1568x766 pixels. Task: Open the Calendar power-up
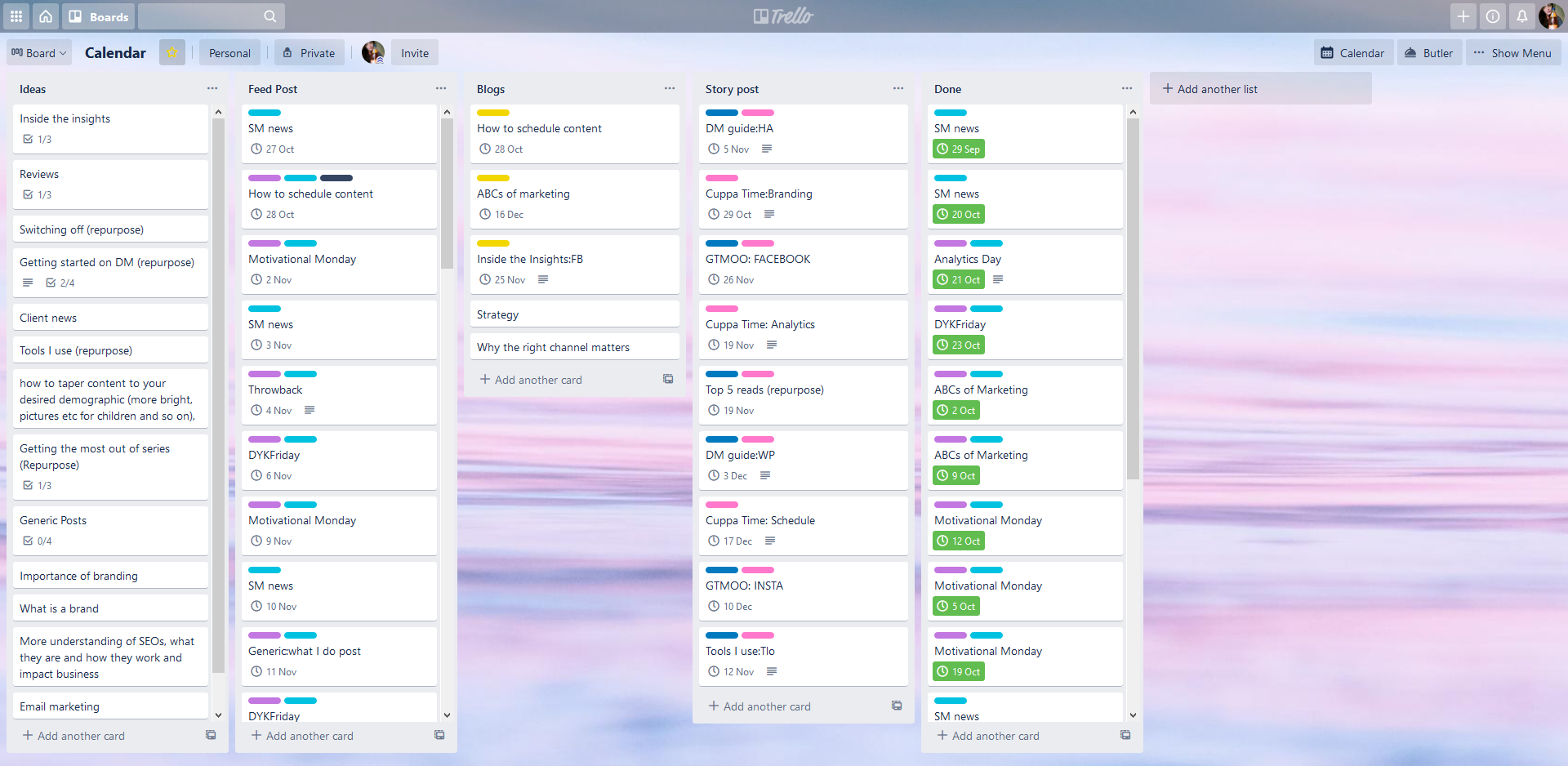point(1352,53)
